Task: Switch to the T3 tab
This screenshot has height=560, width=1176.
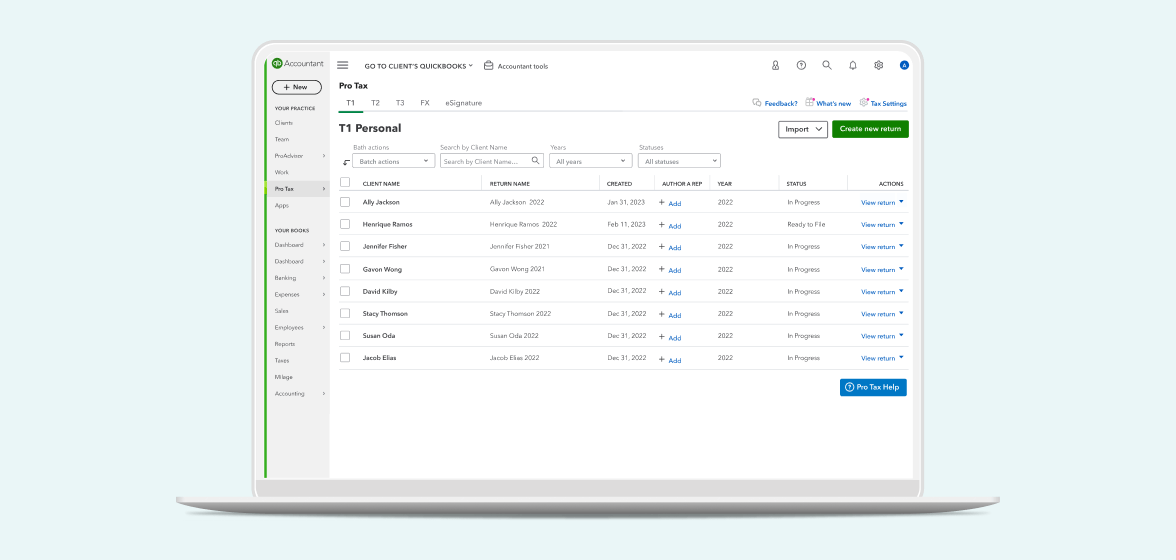Action: pos(400,103)
